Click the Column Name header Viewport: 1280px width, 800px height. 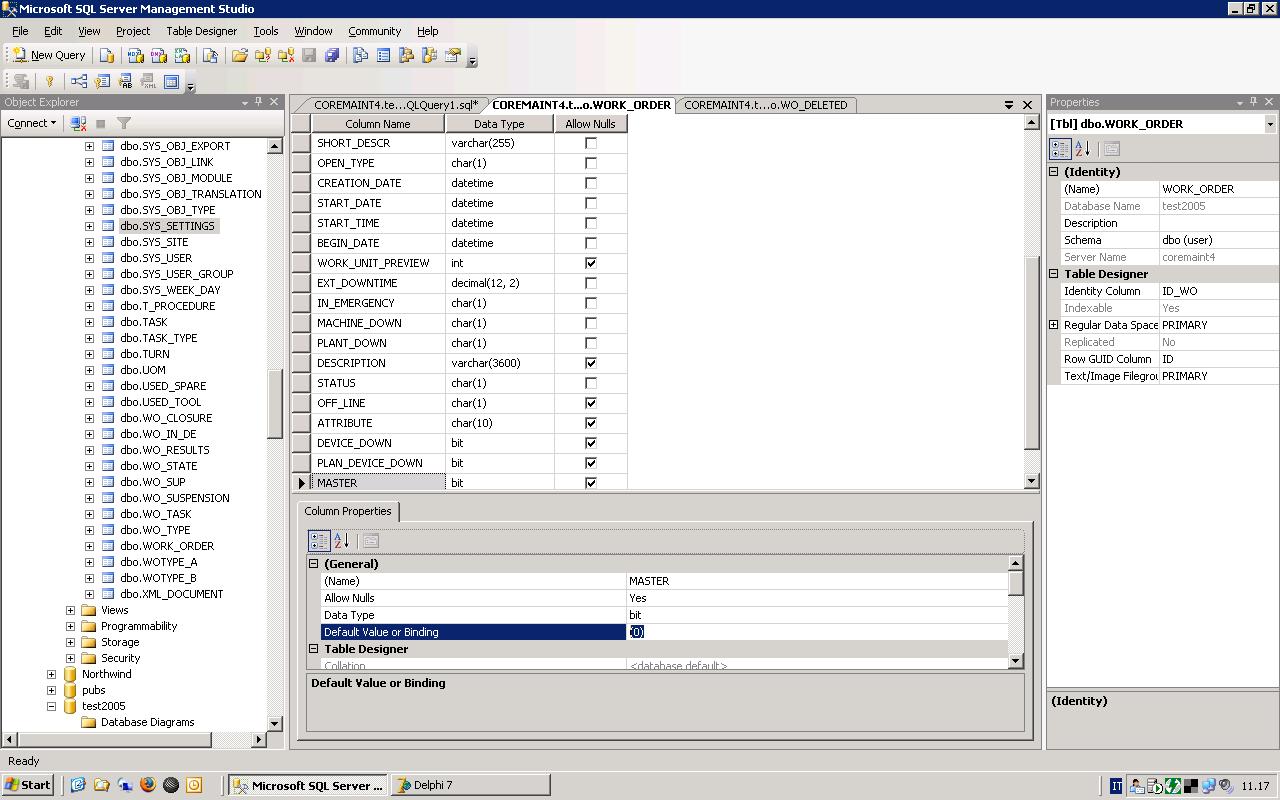coord(378,124)
